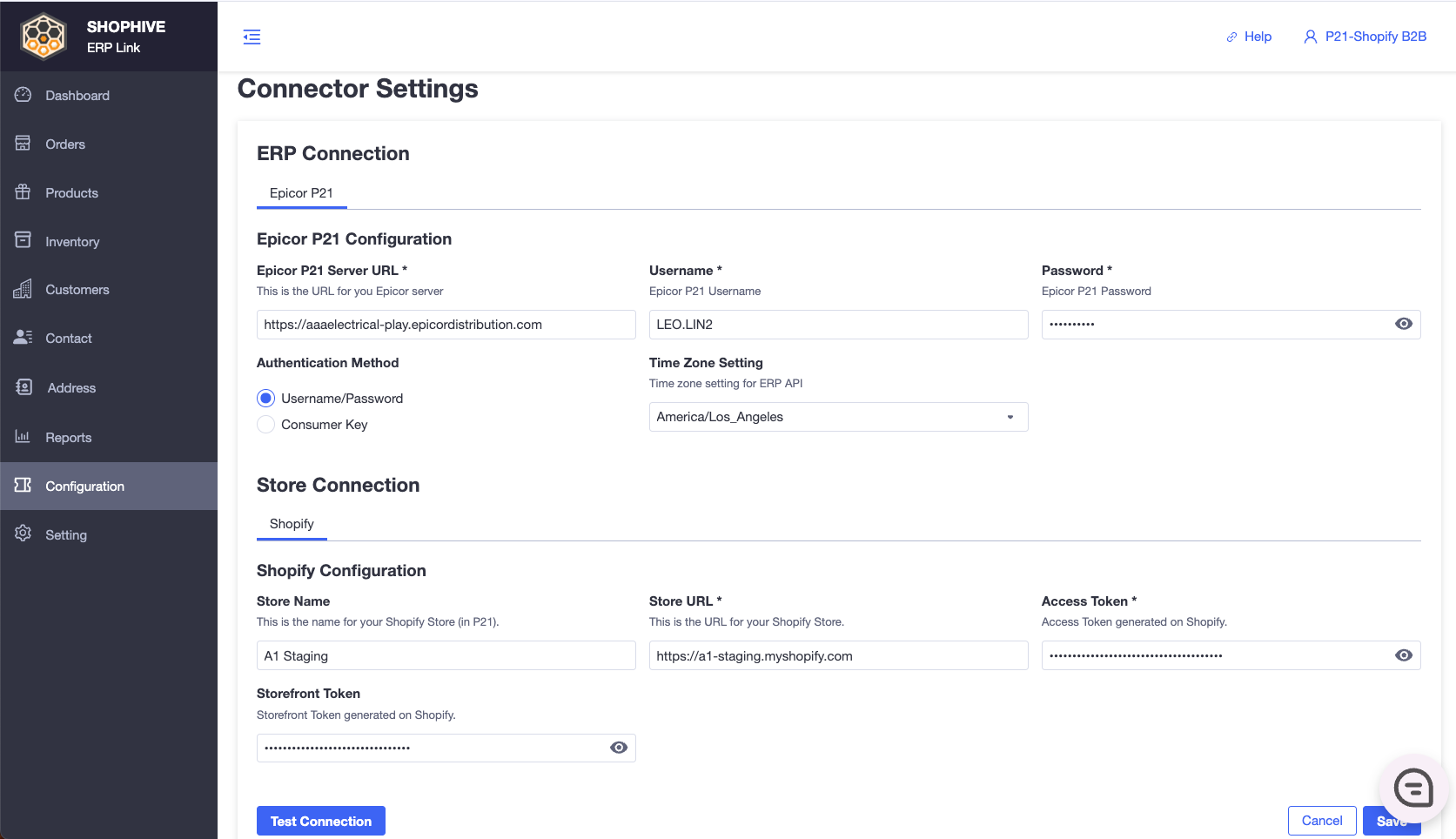Open Products in the sidebar menu

click(x=109, y=193)
